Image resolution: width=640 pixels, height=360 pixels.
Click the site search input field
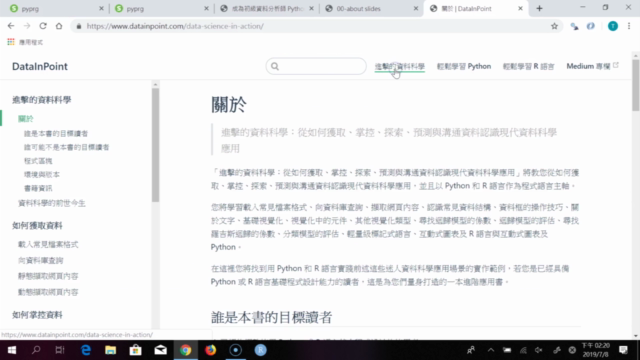[316, 66]
